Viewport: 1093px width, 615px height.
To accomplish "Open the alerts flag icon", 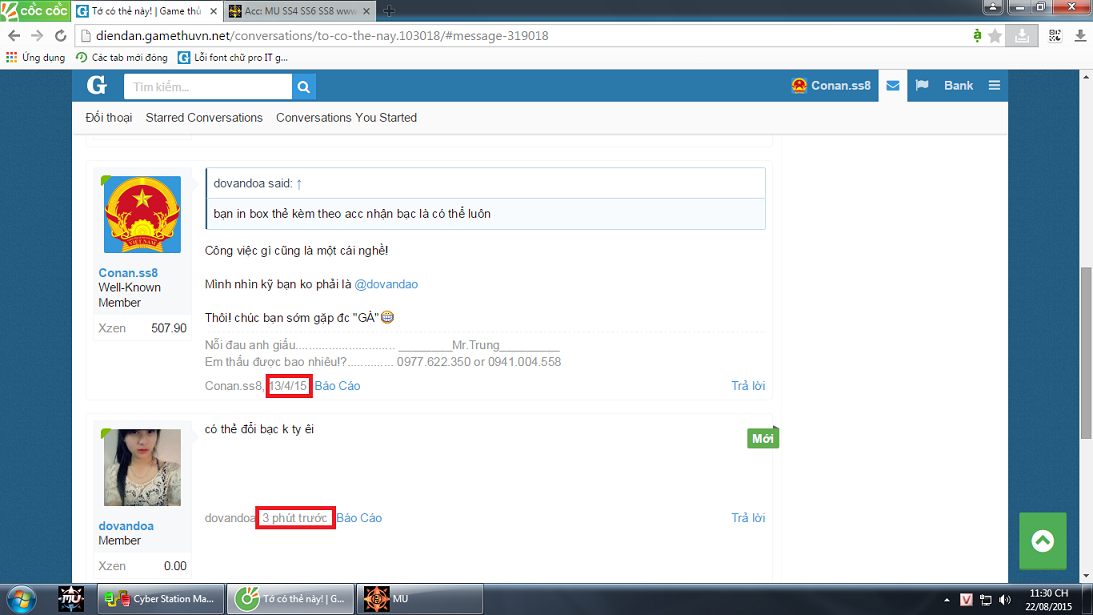I will [922, 86].
